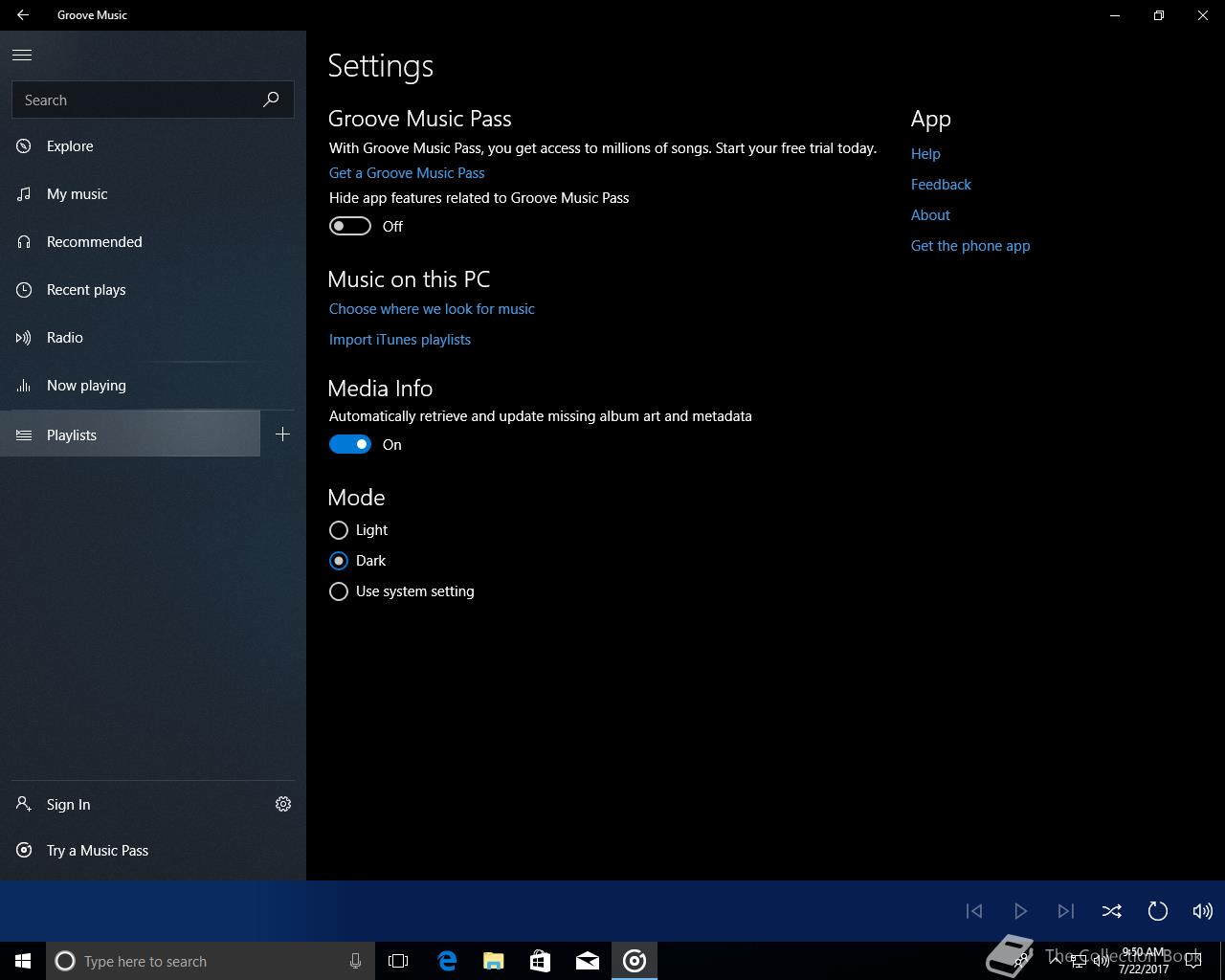Image resolution: width=1225 pixels, height=980 pixels.
Task: Open the Help link
Action: click(x=925, y=154)
